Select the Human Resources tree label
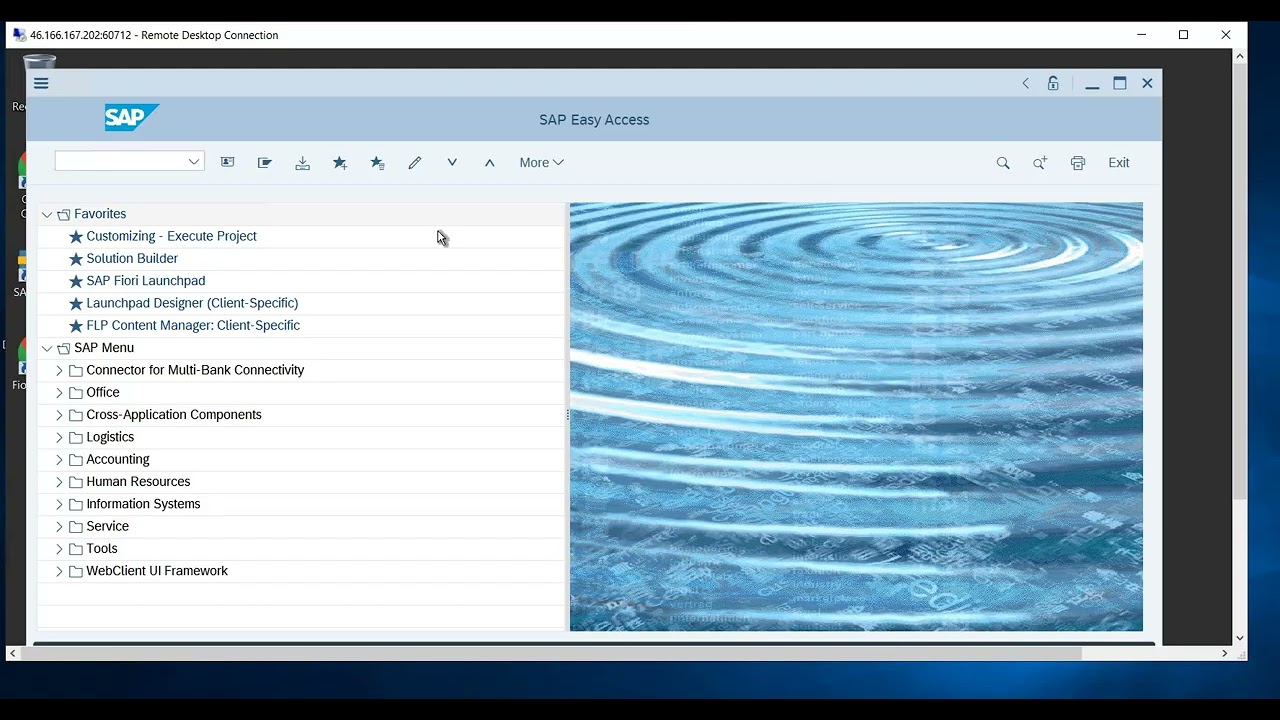 [138, 482]
